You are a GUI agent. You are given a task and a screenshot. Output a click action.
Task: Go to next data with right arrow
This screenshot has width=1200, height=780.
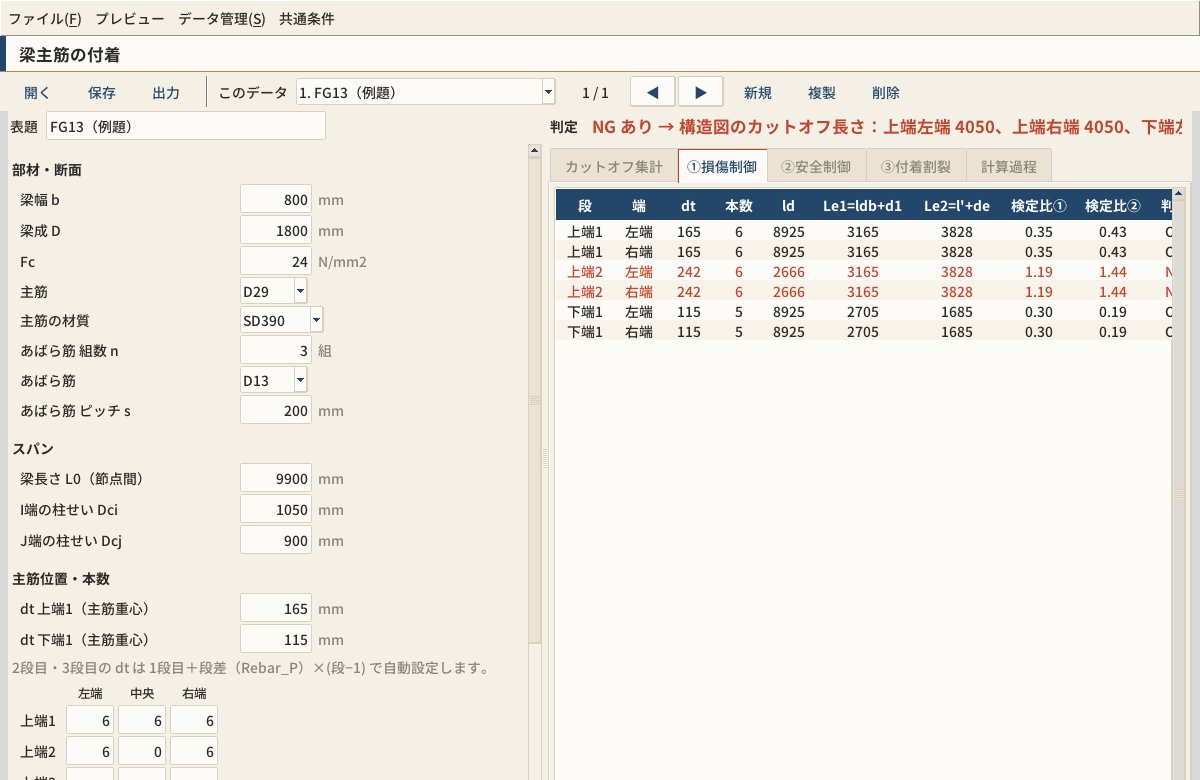pyautogui.click(x=701, y=92)
